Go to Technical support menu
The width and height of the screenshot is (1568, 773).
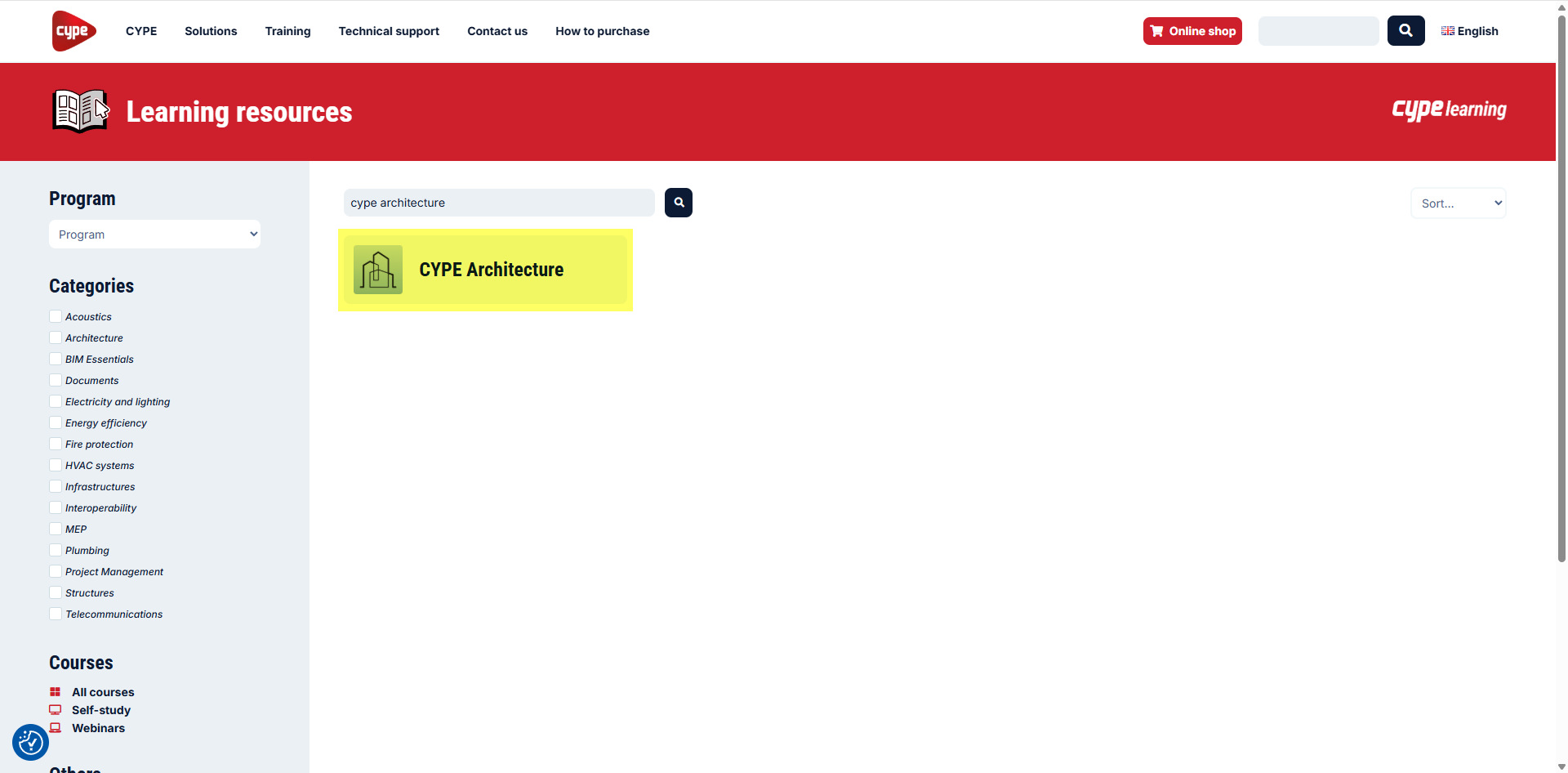(389, 31)
